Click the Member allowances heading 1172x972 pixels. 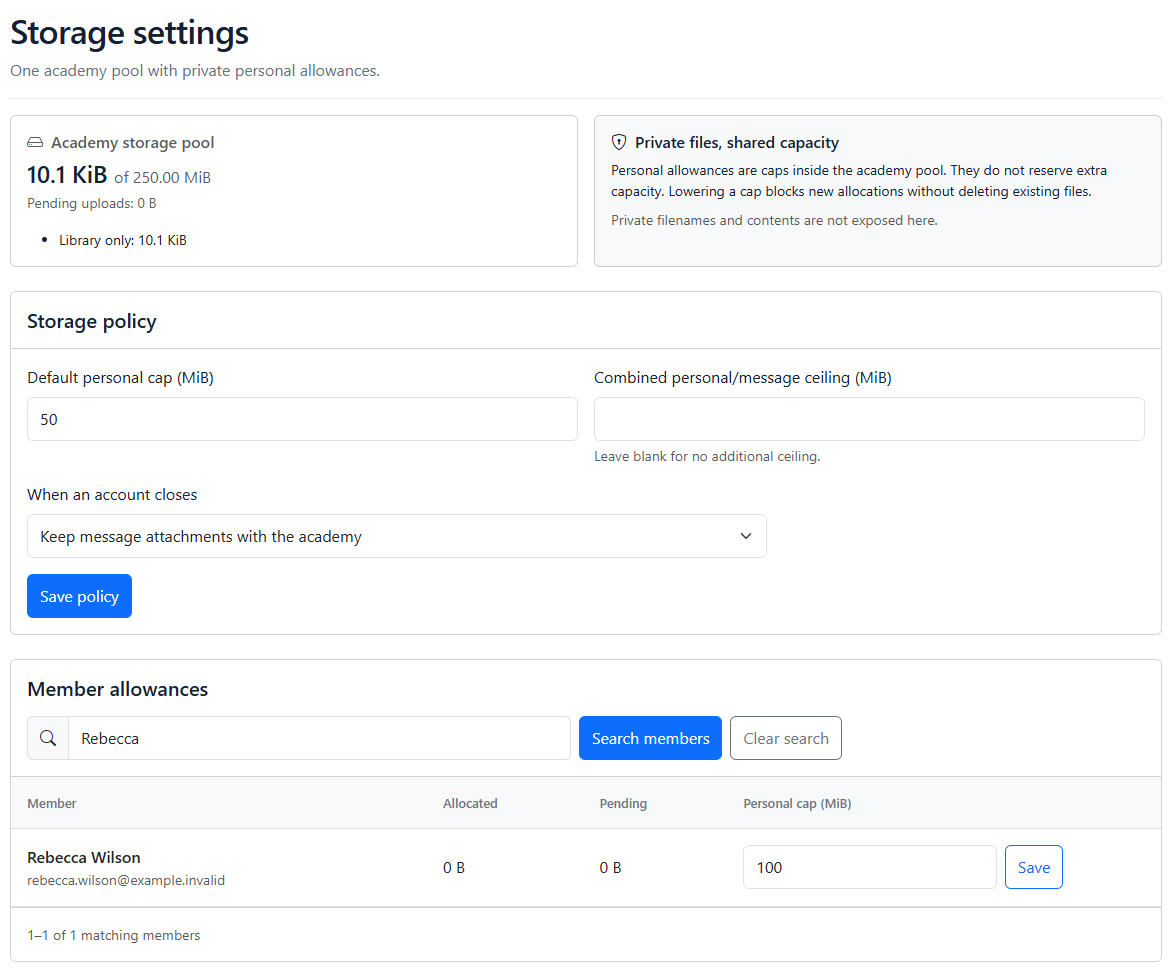117,689
